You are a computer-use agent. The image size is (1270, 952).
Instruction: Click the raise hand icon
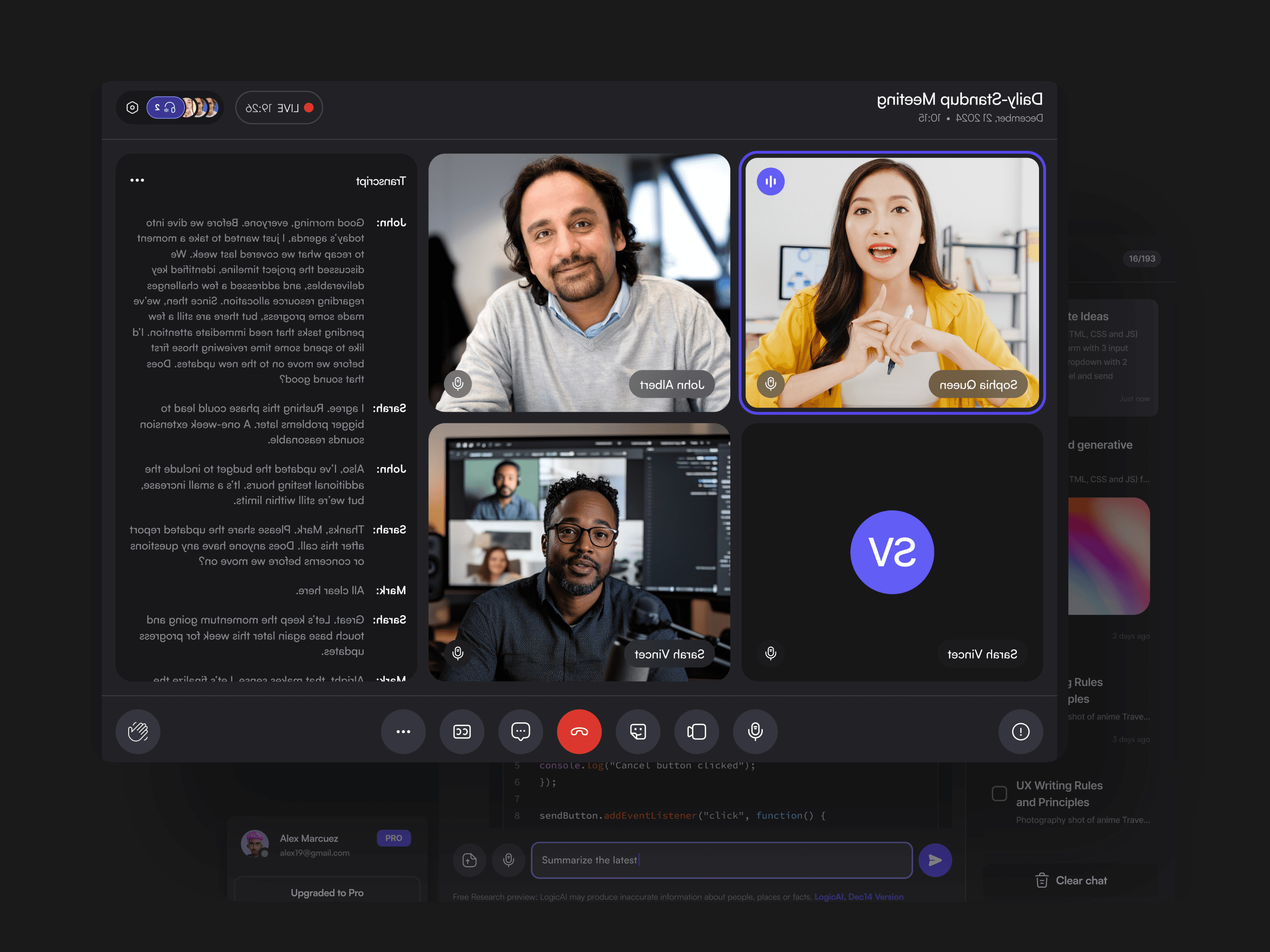point(138,731)
